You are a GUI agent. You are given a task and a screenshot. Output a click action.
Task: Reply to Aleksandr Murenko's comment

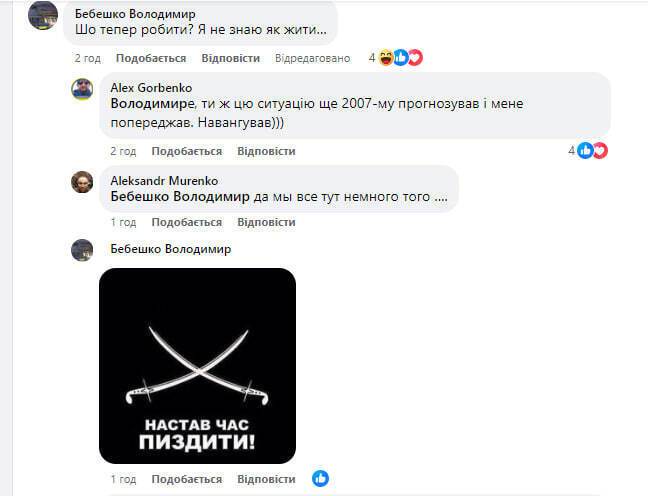pos(266,222)
